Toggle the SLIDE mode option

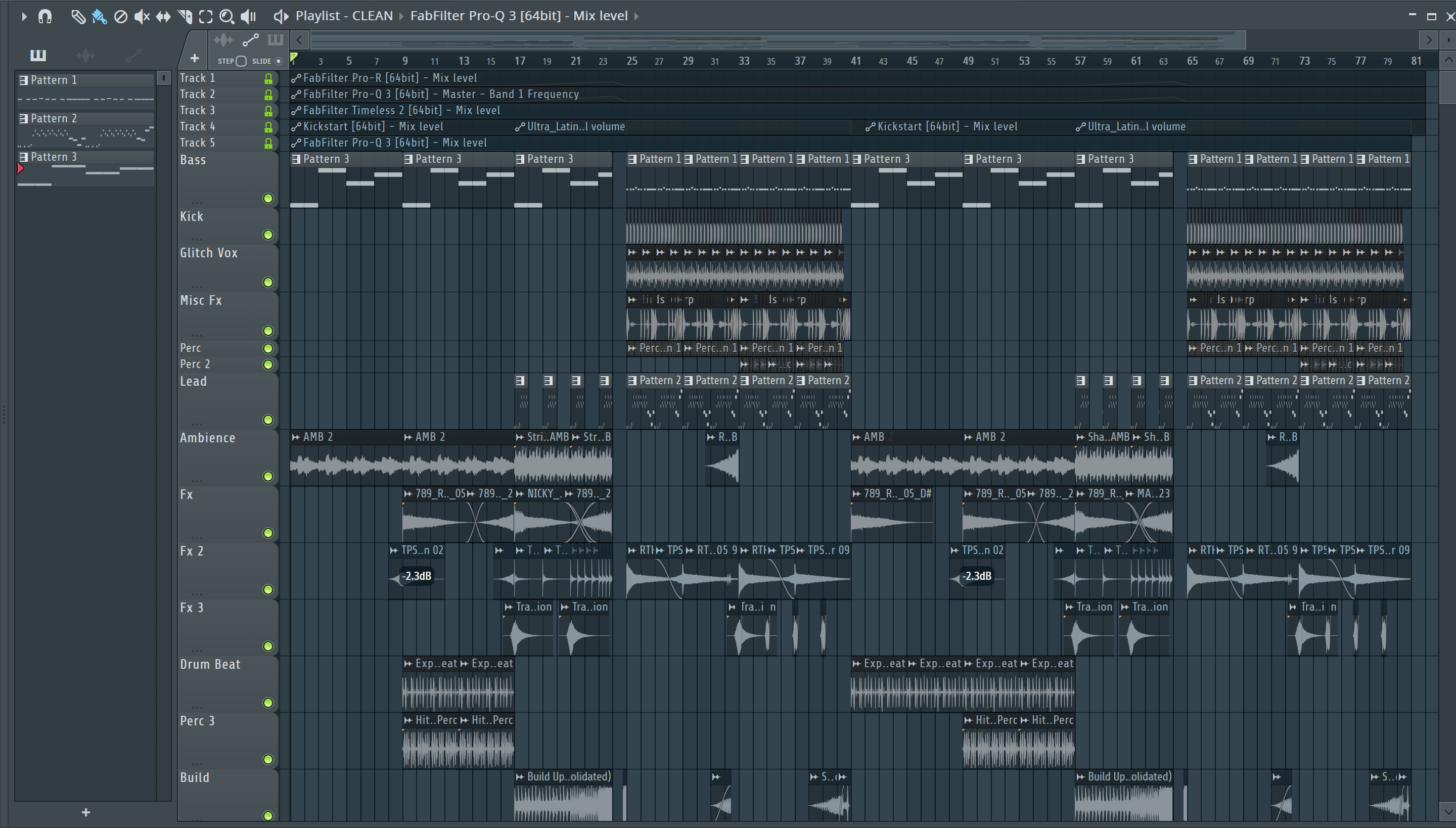[279, 61]
